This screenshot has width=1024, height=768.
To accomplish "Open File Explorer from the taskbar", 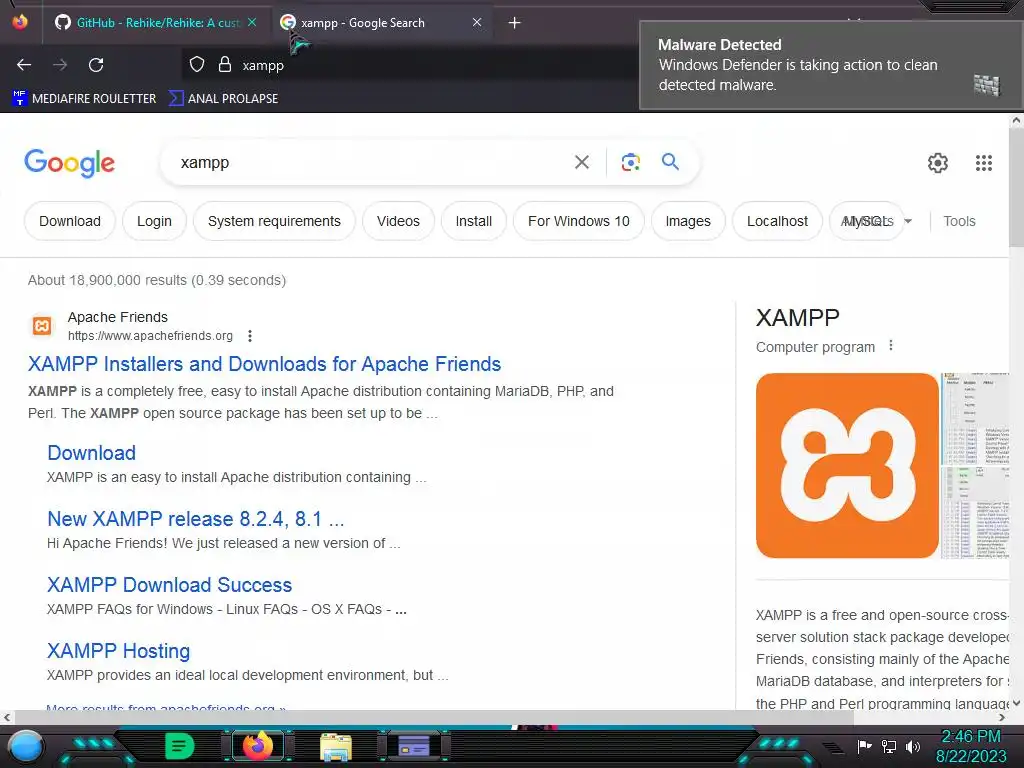I will point(336,746).
